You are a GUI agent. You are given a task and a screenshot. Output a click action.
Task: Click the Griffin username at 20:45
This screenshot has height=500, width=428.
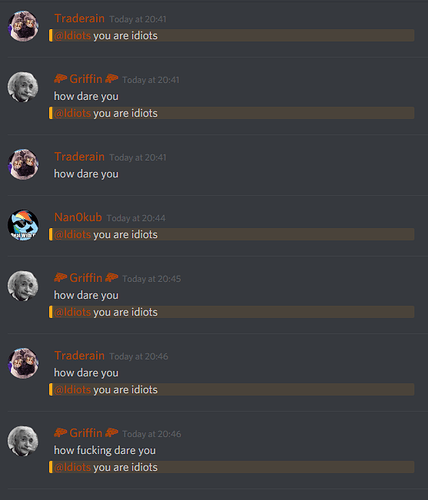[x=86, y=278]
